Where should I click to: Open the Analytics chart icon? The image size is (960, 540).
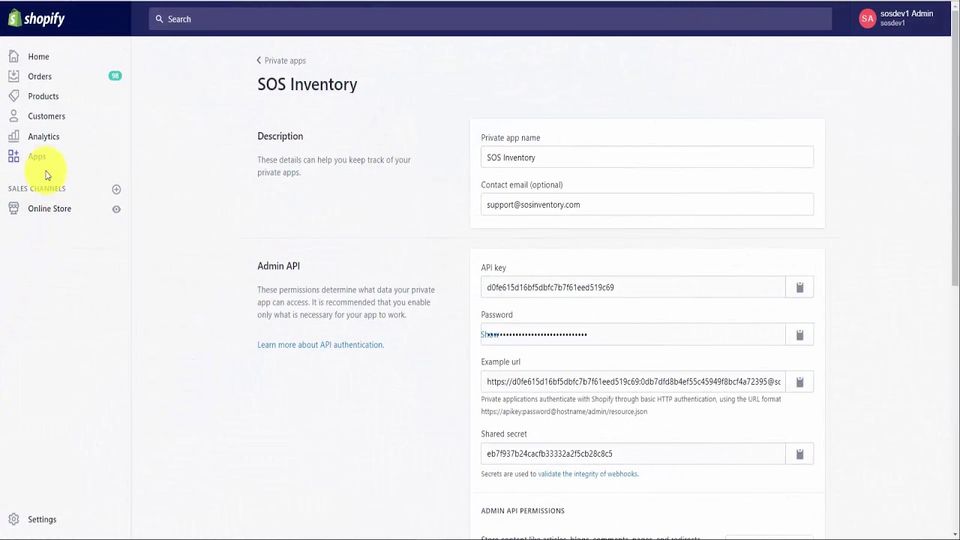(13, 137)
